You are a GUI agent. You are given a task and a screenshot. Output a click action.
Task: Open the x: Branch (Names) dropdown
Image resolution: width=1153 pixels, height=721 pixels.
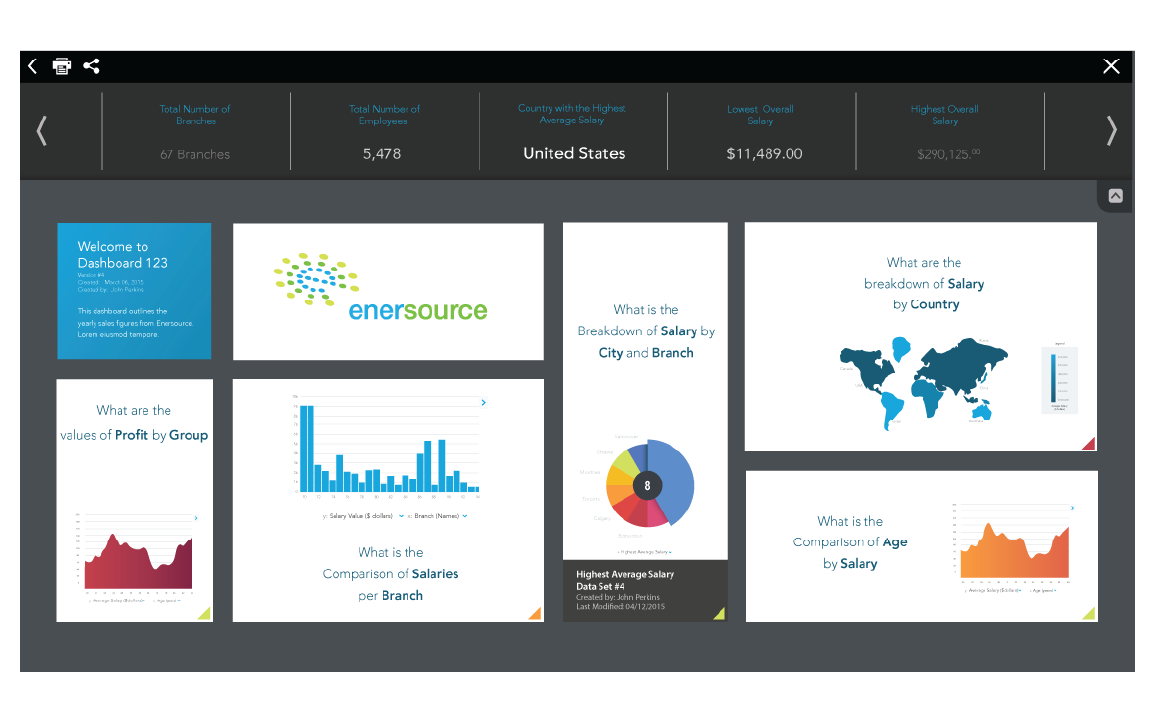465,516
